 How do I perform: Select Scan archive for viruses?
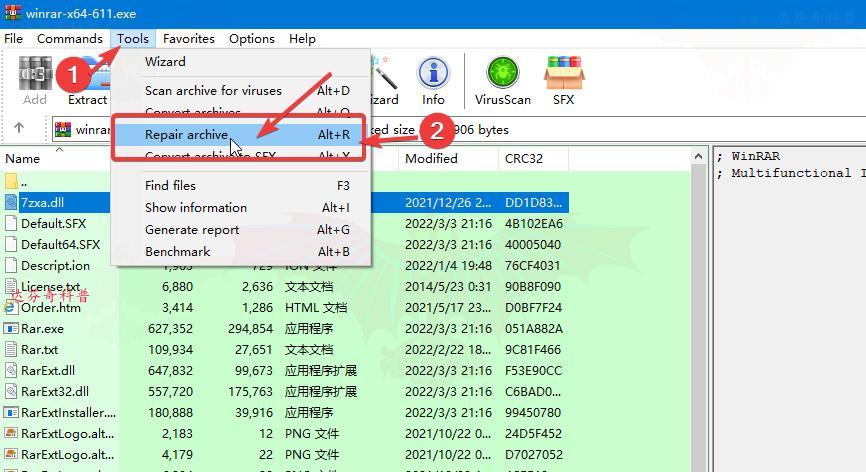pos(241,91)
